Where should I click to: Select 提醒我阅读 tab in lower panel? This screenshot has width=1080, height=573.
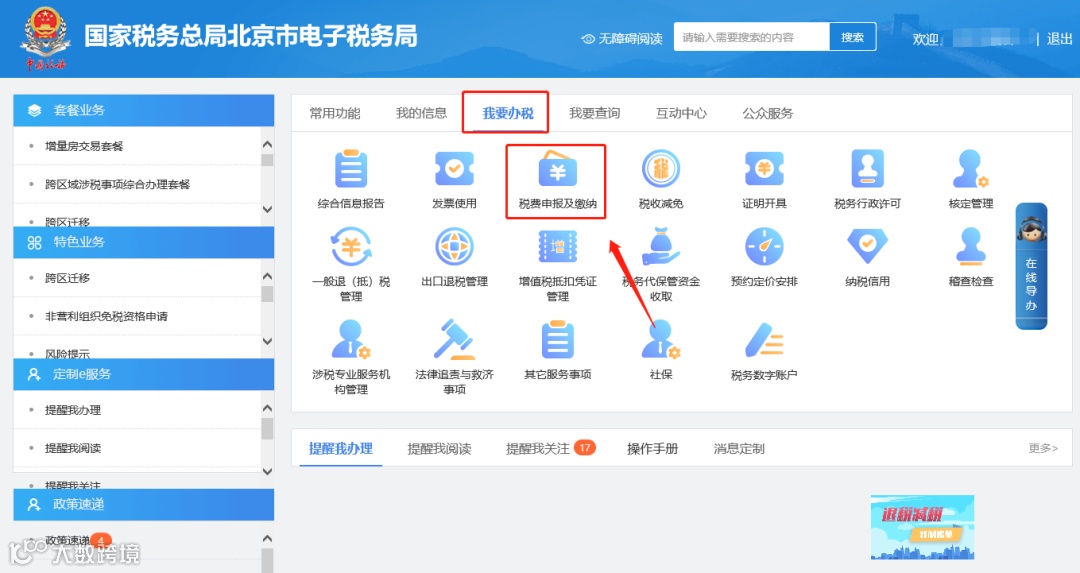click(x=439, y=448)
